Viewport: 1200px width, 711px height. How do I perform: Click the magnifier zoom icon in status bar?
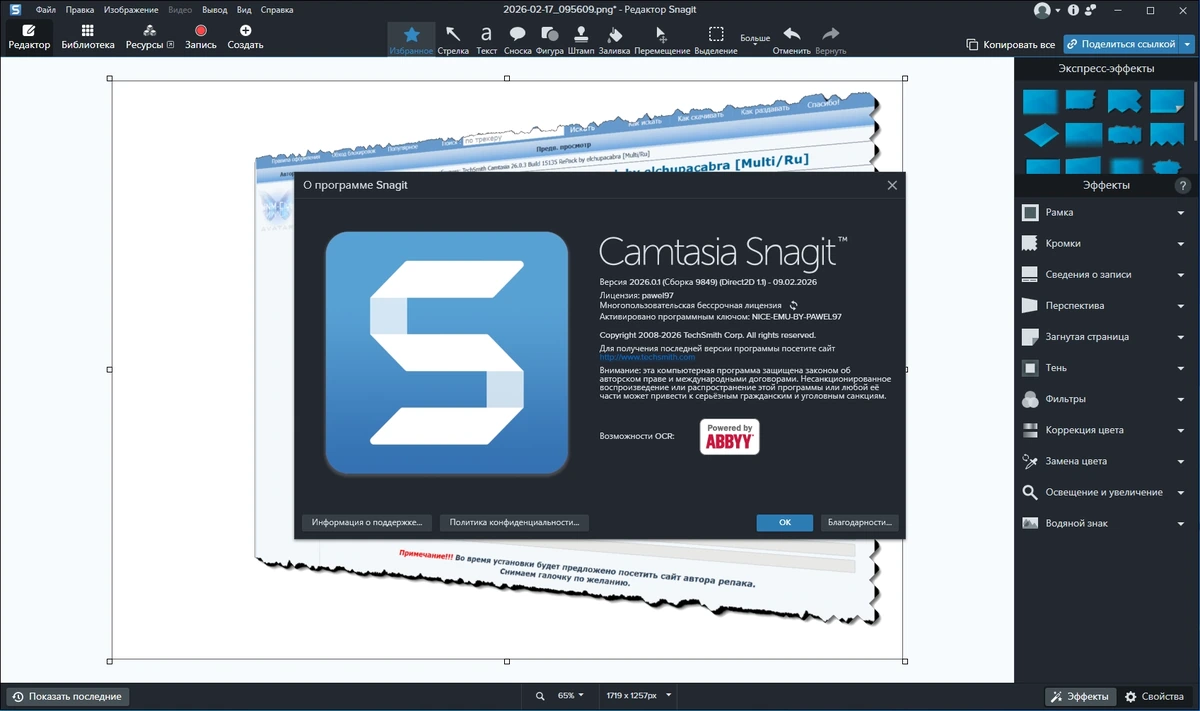click(x=540, y=696)
